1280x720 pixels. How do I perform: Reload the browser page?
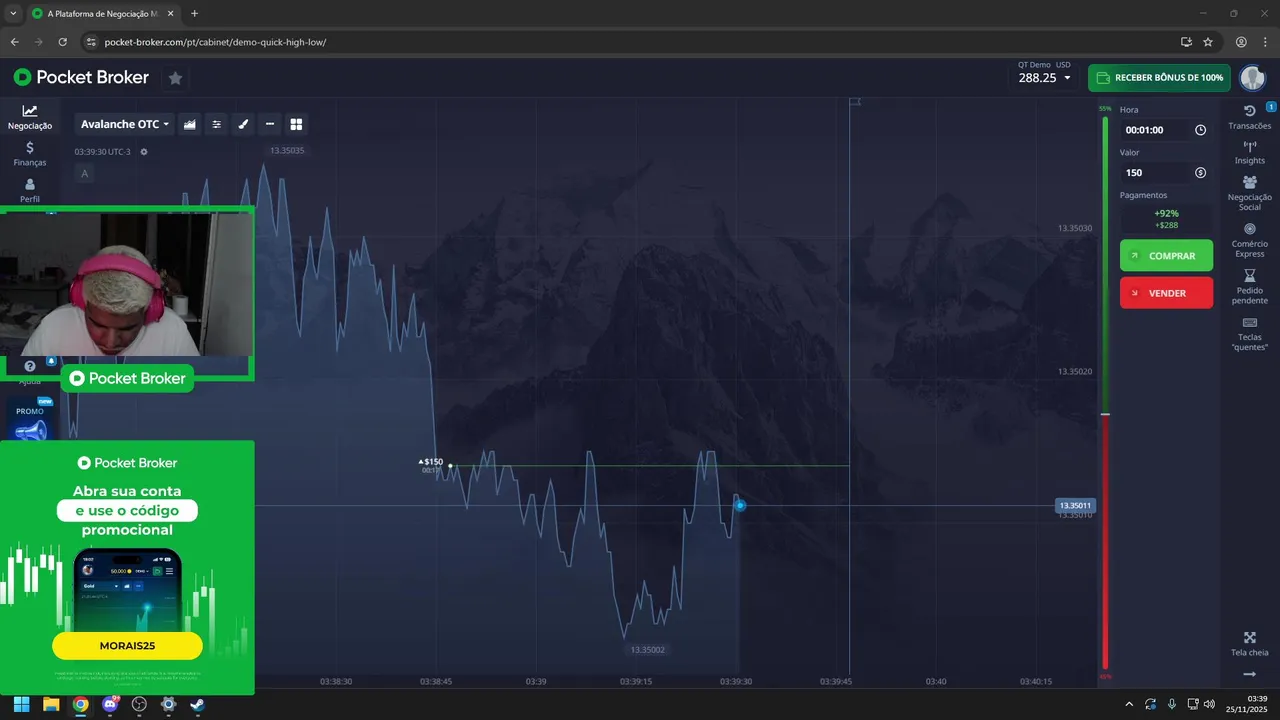63,42
